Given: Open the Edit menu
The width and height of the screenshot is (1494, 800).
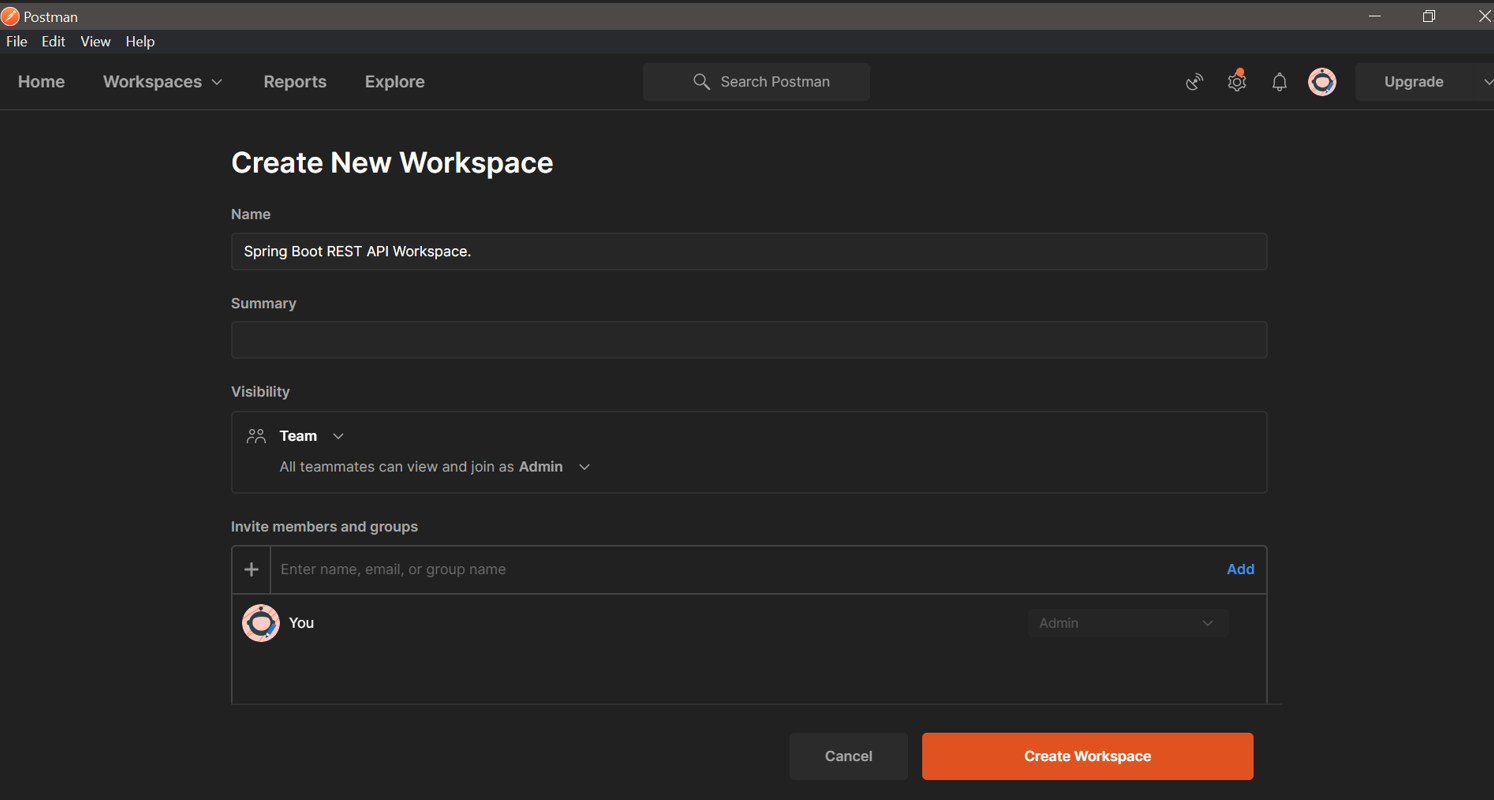Looking at the screenshot, I should click(x=53, y=42).
